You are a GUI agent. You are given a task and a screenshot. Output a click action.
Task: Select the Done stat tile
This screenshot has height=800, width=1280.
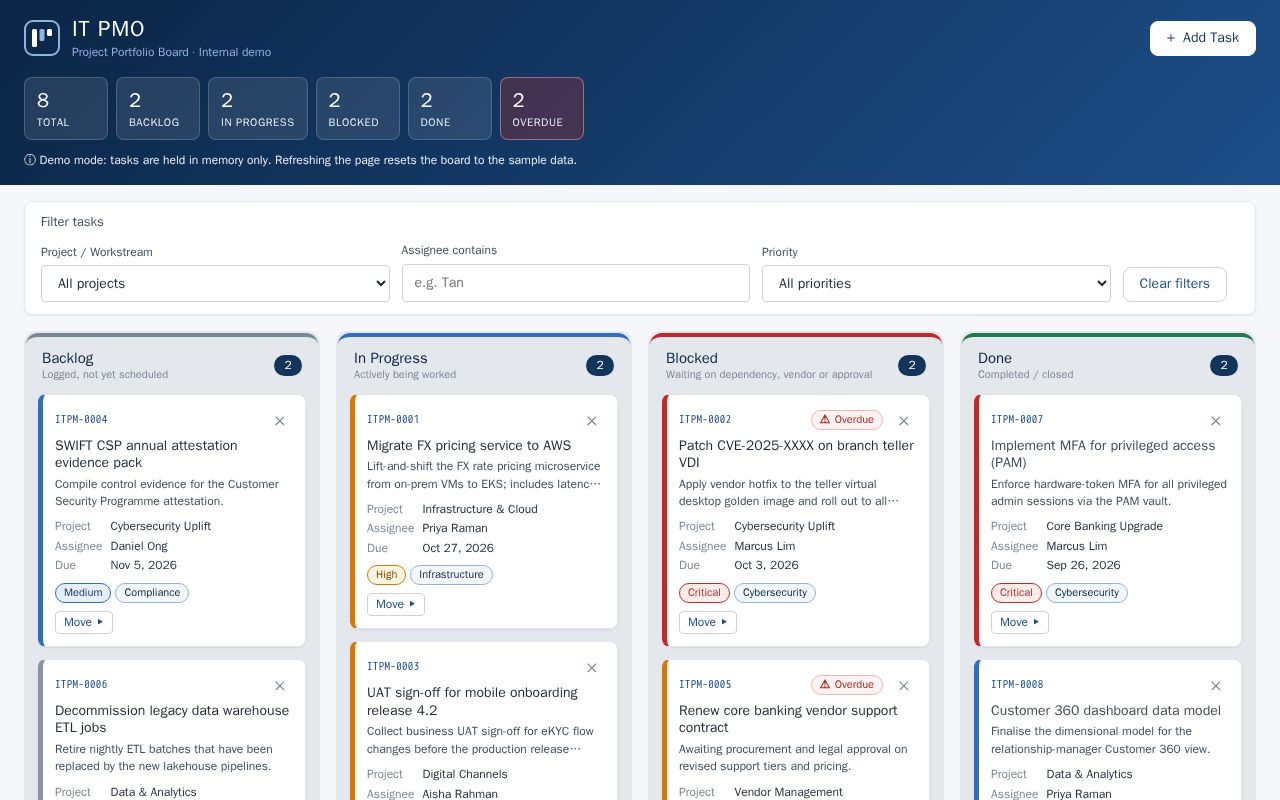(450, 109)
